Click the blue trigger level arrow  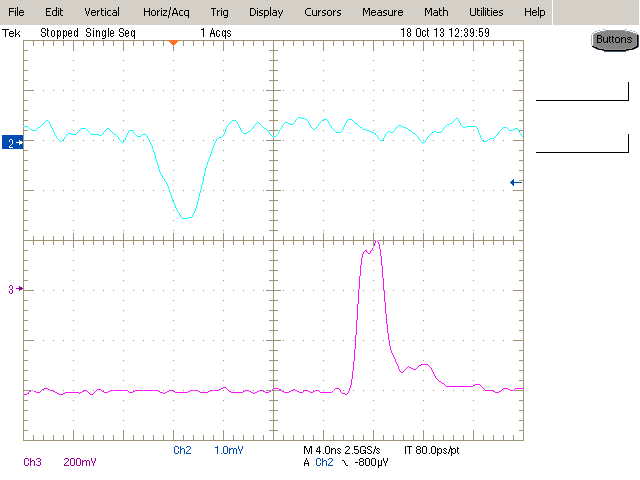coord(516,182)
